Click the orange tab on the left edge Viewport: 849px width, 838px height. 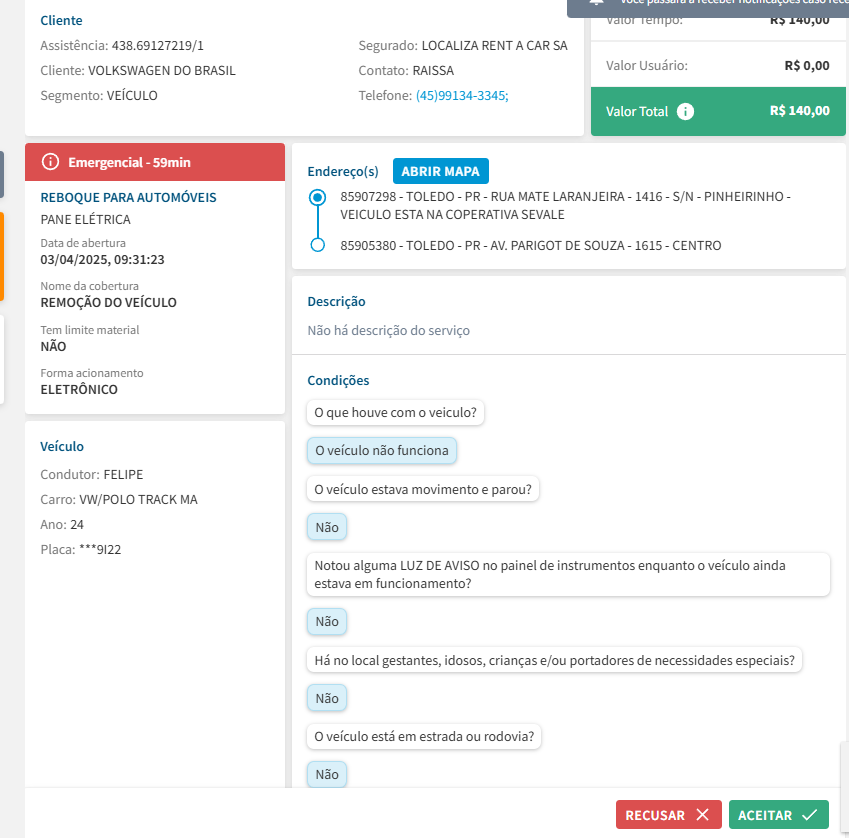click(2, 256)
